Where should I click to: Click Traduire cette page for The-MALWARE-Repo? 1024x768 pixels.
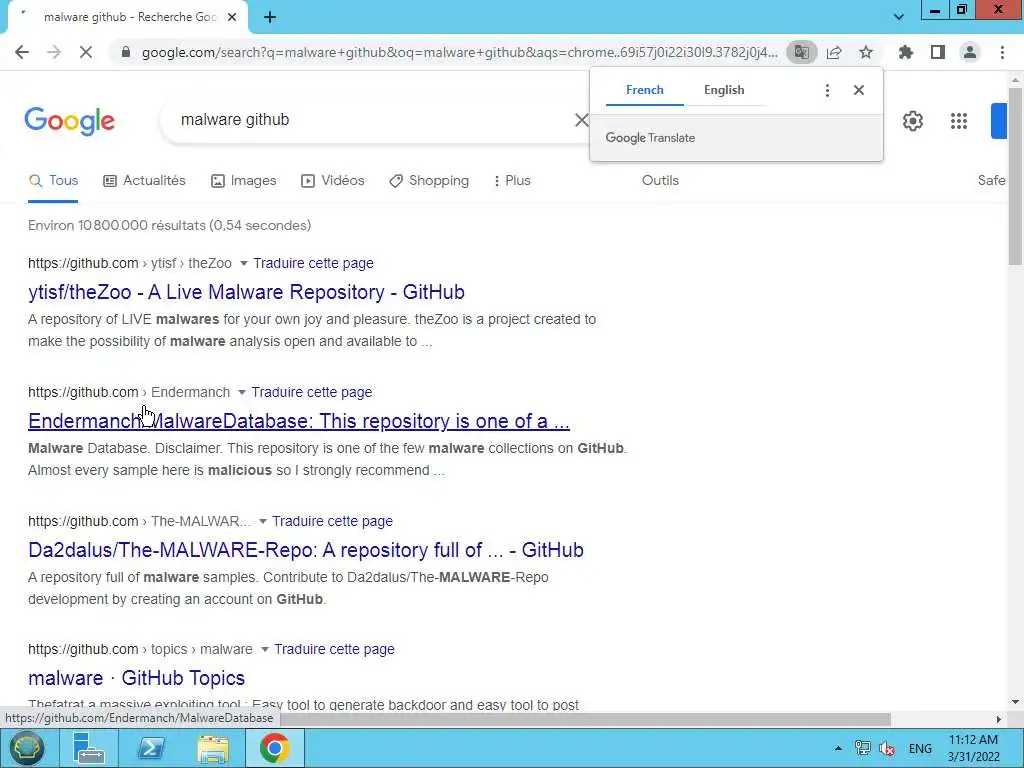click(x=332, y=521)
